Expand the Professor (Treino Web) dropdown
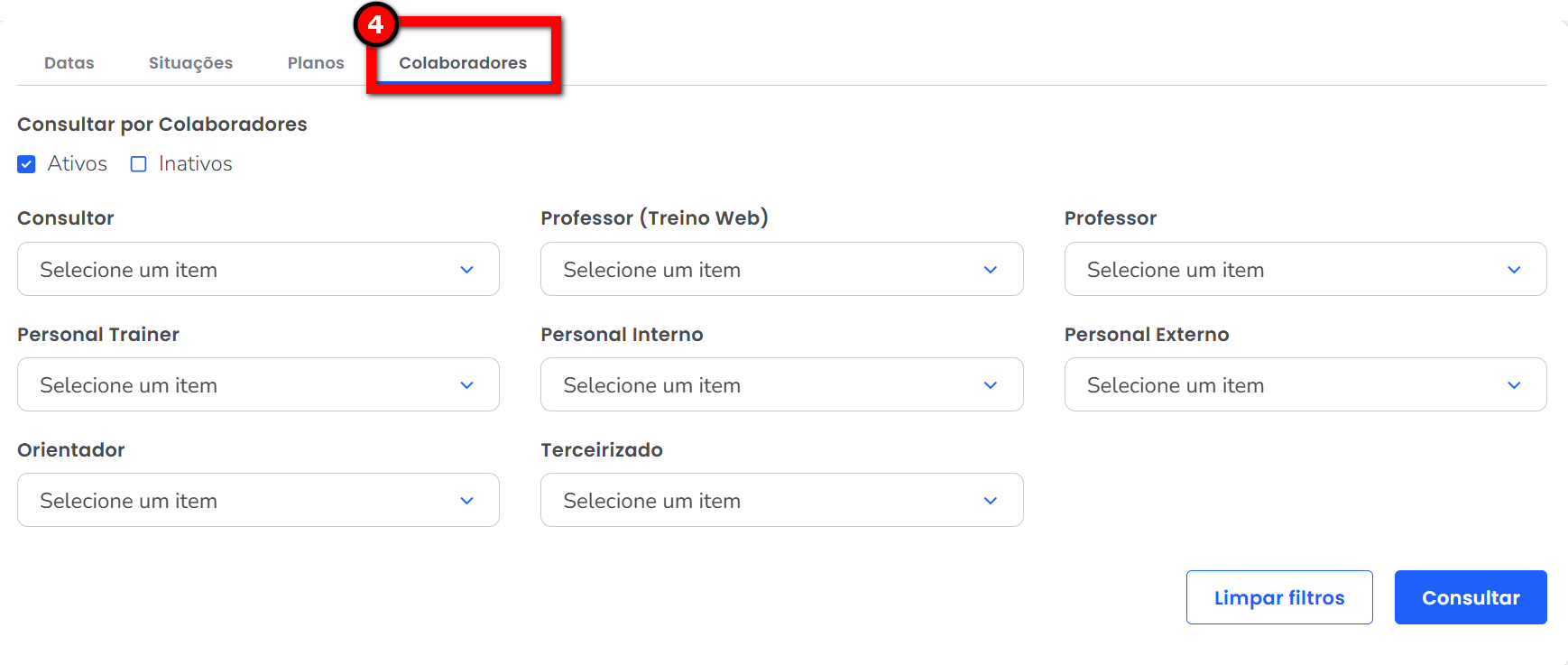This screenshot has height=665, width=1568. [780, 269]
